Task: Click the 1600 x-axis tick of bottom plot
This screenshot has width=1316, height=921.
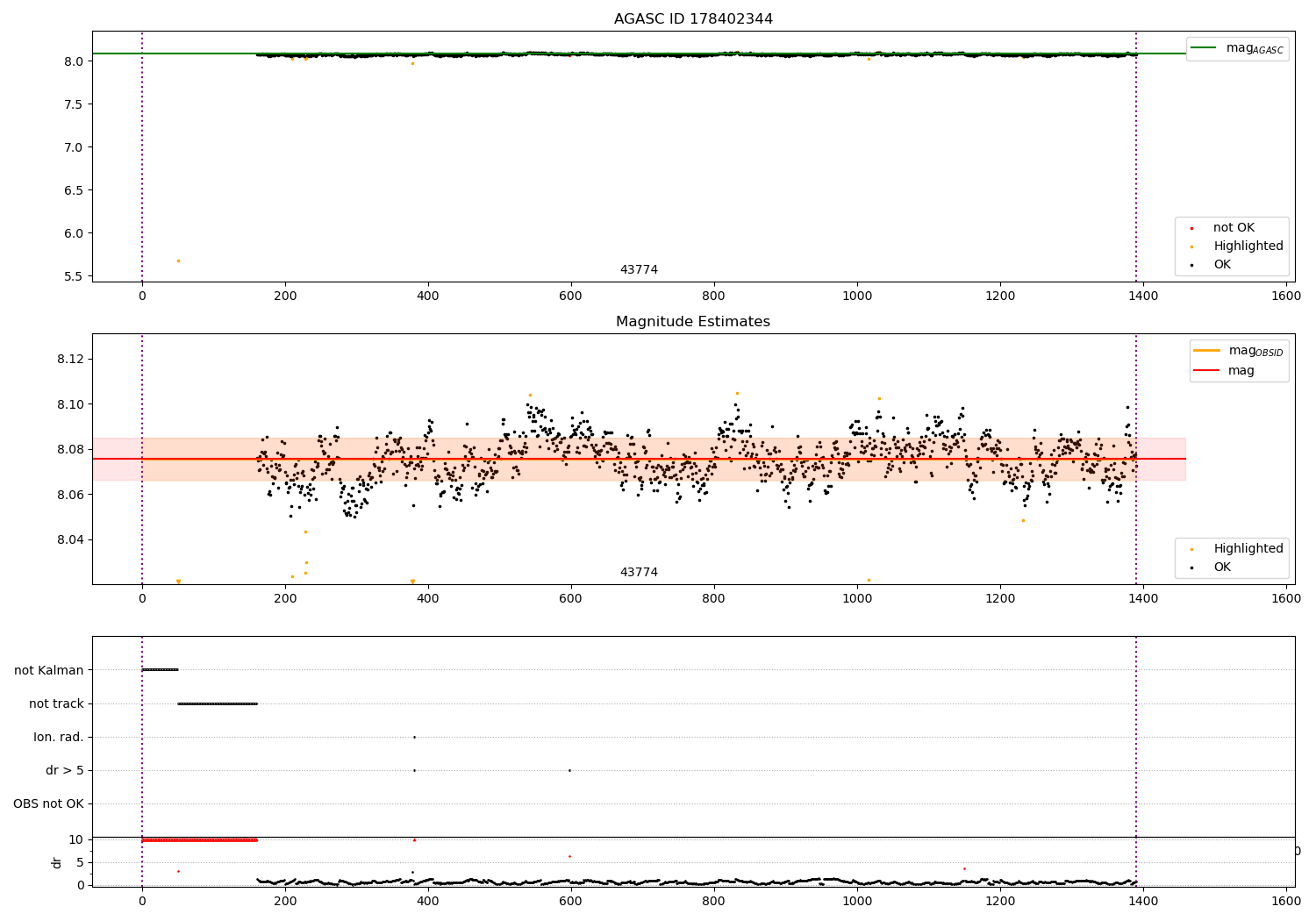Action: coord(1286,901)
